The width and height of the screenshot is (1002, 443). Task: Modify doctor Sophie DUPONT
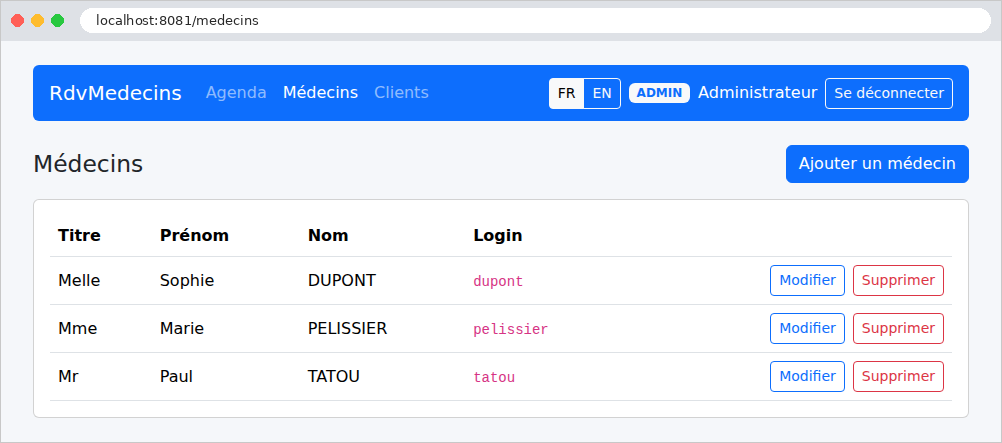808,280
